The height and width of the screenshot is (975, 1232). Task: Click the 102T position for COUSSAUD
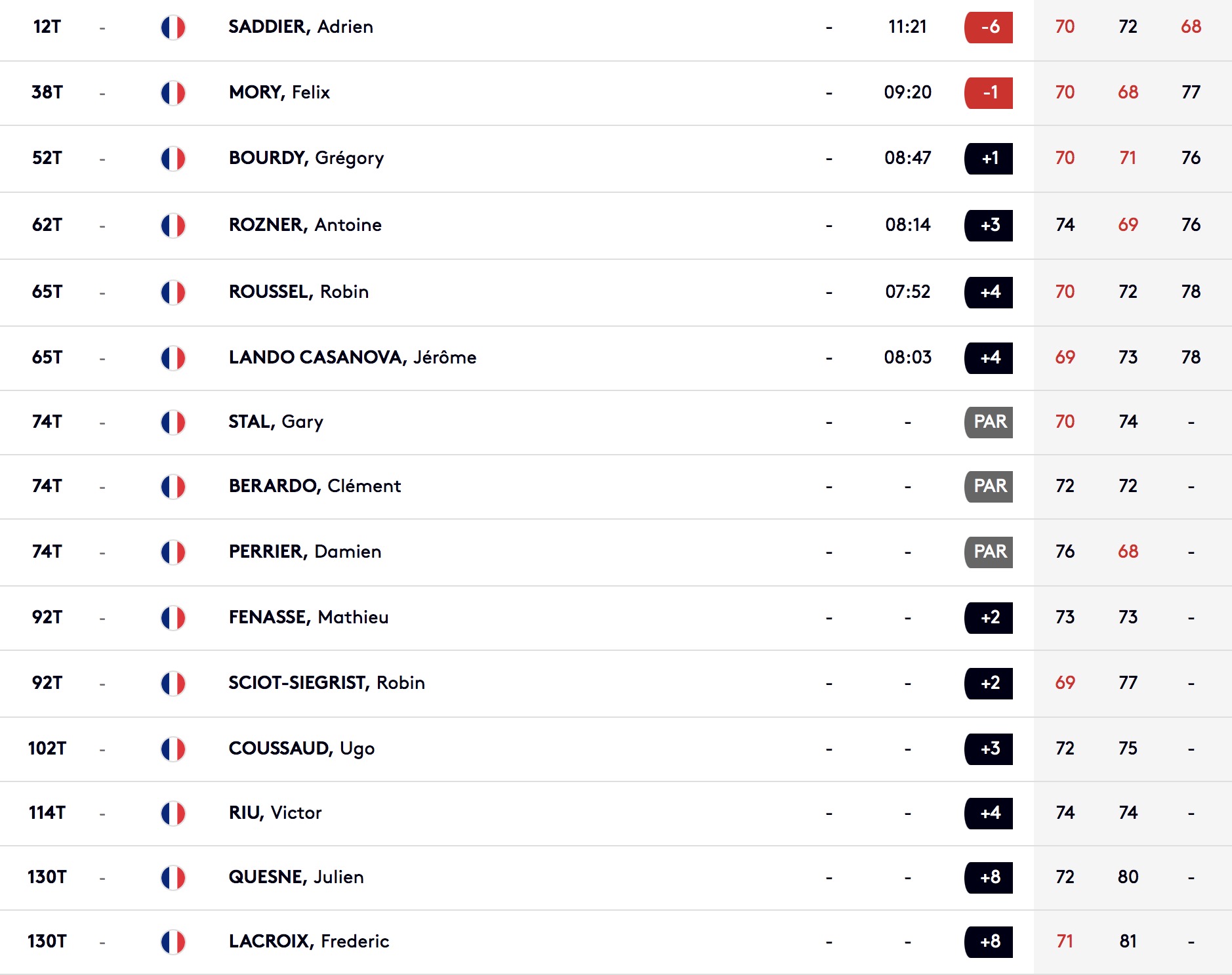point(47,749)
